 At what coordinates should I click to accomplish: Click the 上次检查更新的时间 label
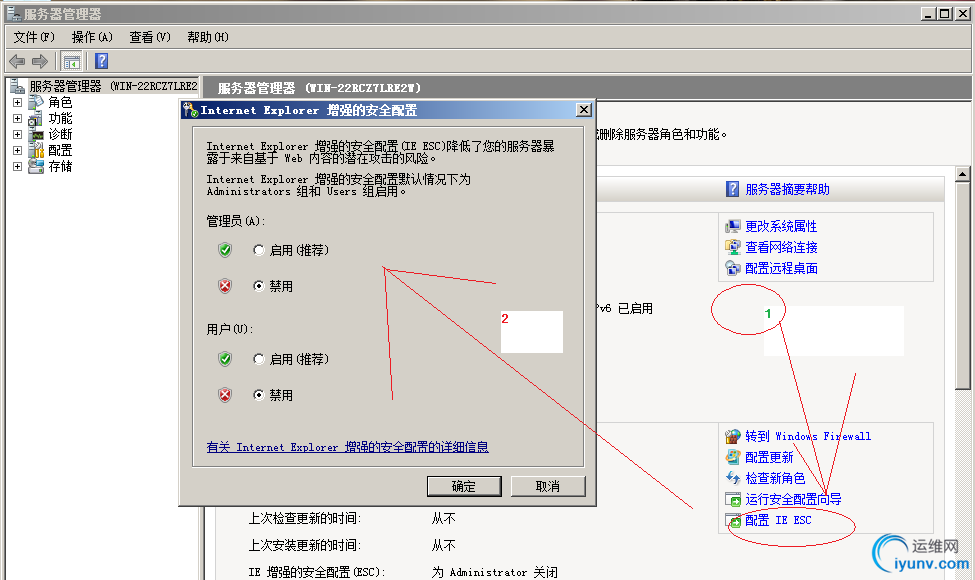click(305, 518)
